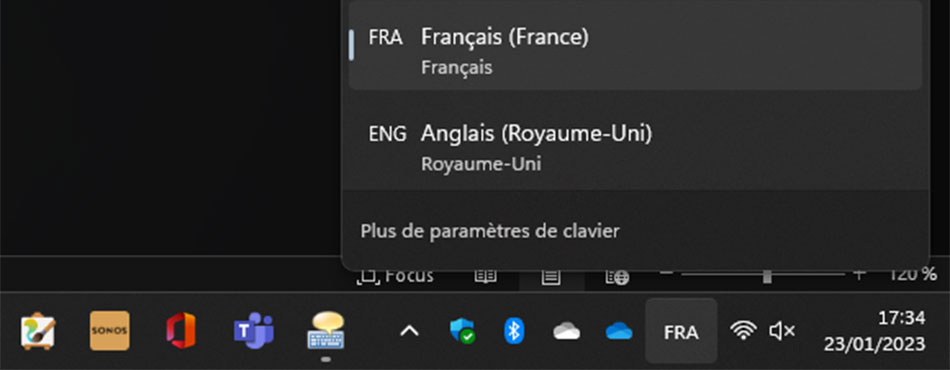Open the blue OneDrive cloud tray icon
950x370 pixels.
tap(619, 331)
